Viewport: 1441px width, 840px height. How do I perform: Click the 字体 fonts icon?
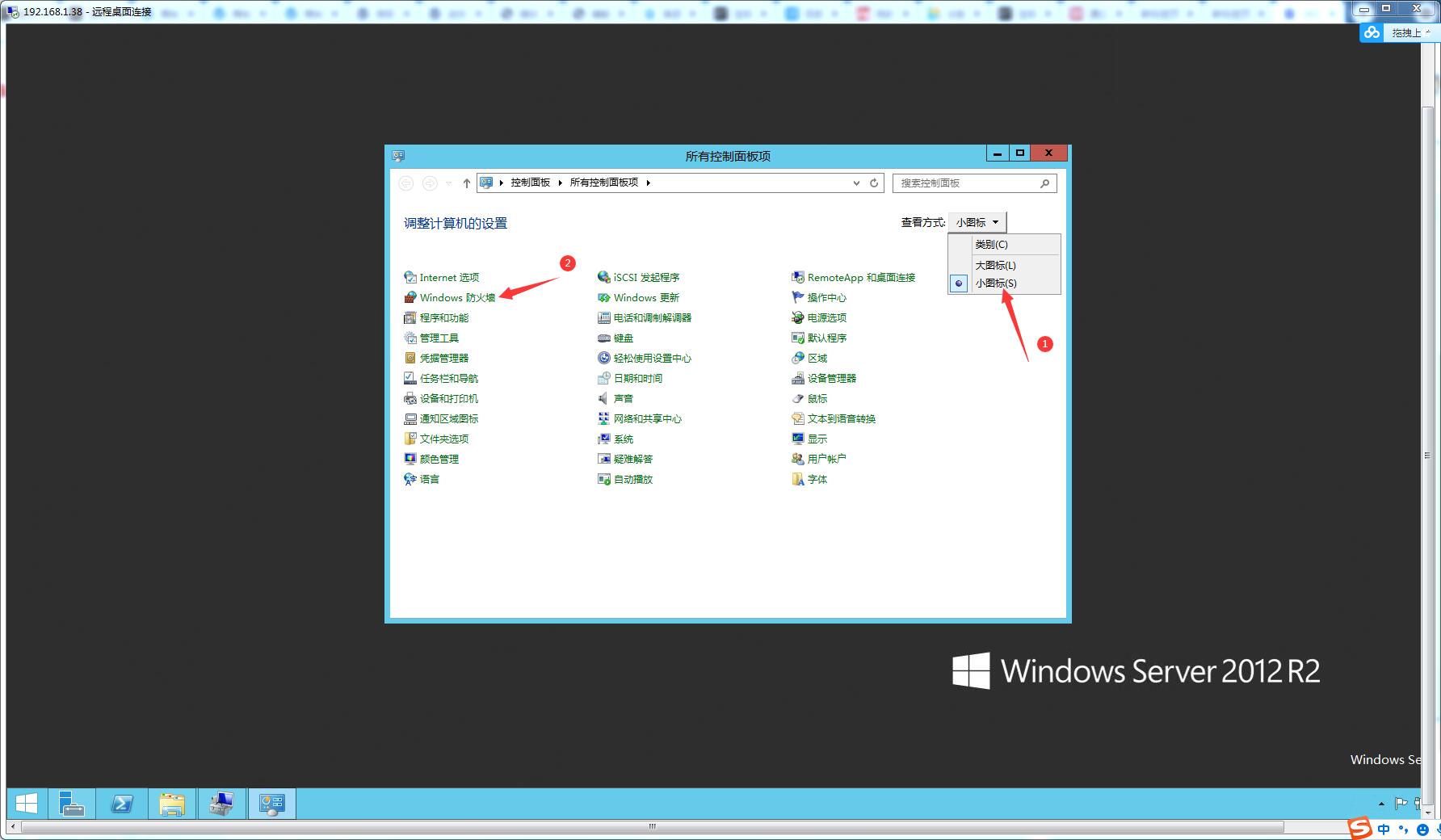point(797,480)
